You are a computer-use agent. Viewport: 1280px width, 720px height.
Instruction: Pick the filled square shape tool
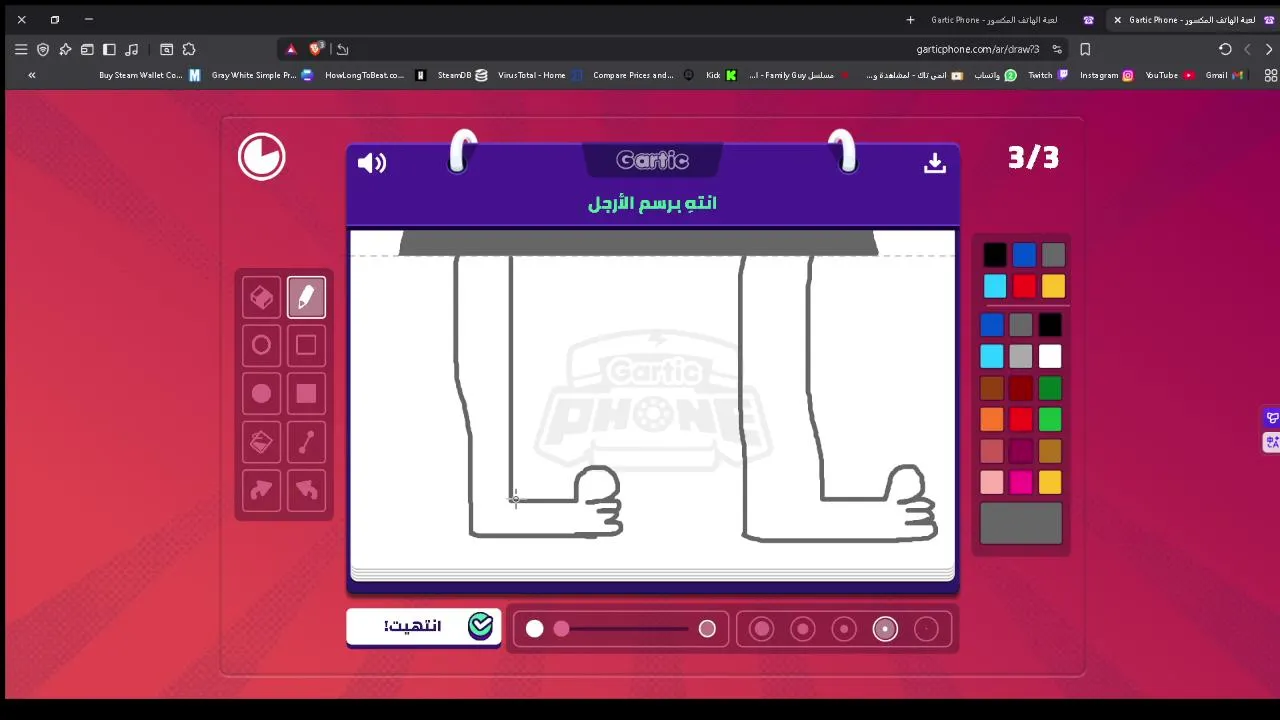point(306,394)
